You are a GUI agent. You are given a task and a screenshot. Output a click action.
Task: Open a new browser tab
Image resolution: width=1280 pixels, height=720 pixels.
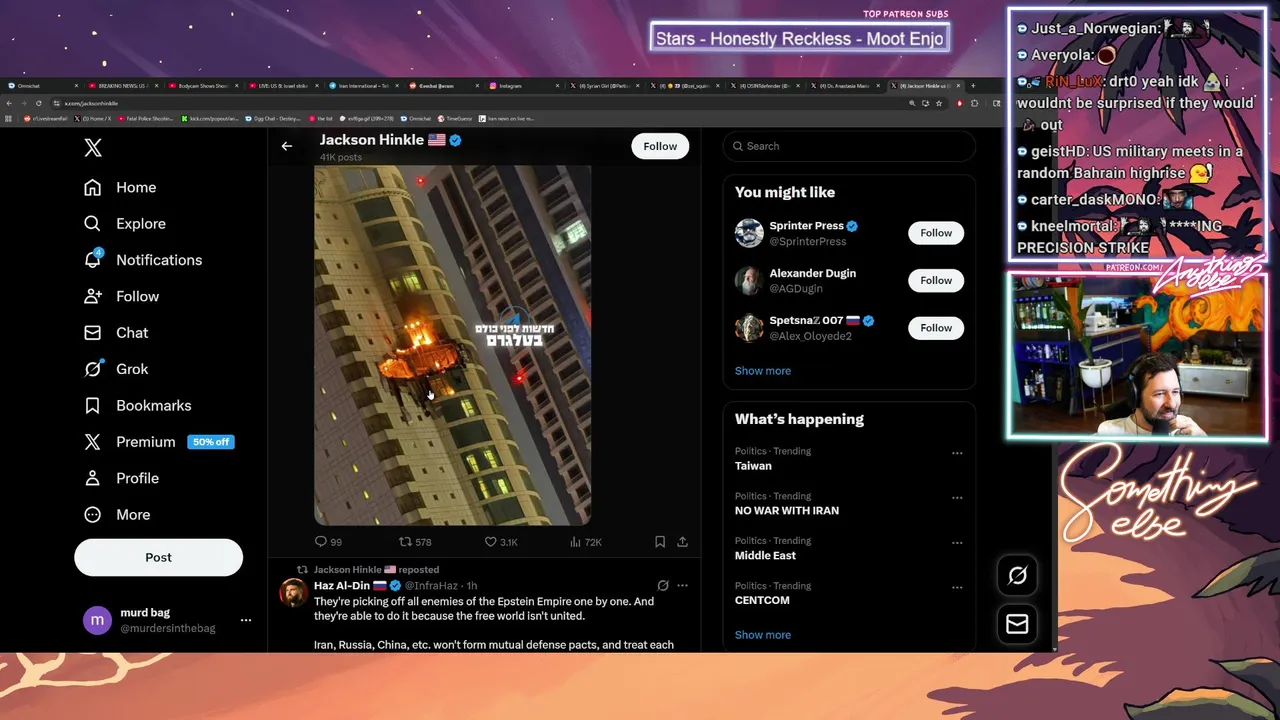973,86
